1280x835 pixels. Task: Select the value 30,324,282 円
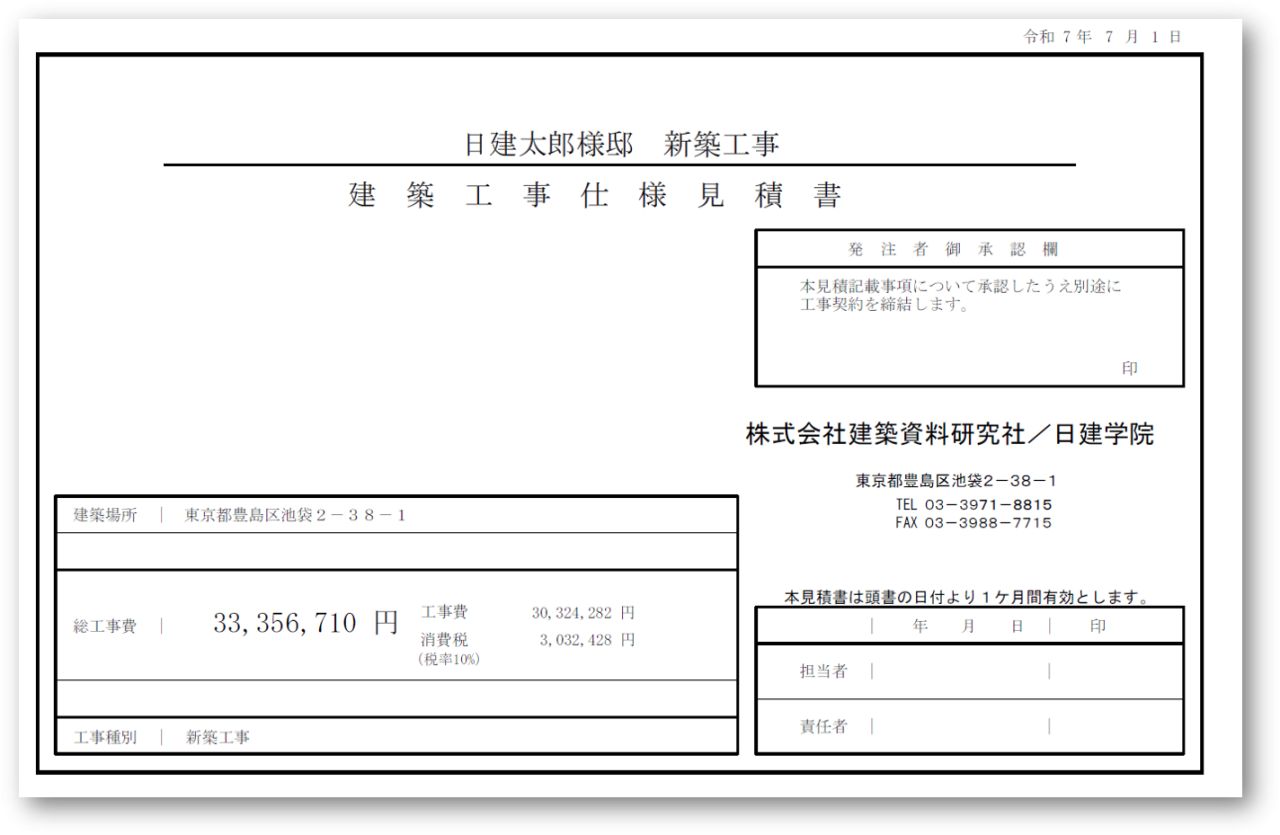pyautogui.click(x=583, y=613)
